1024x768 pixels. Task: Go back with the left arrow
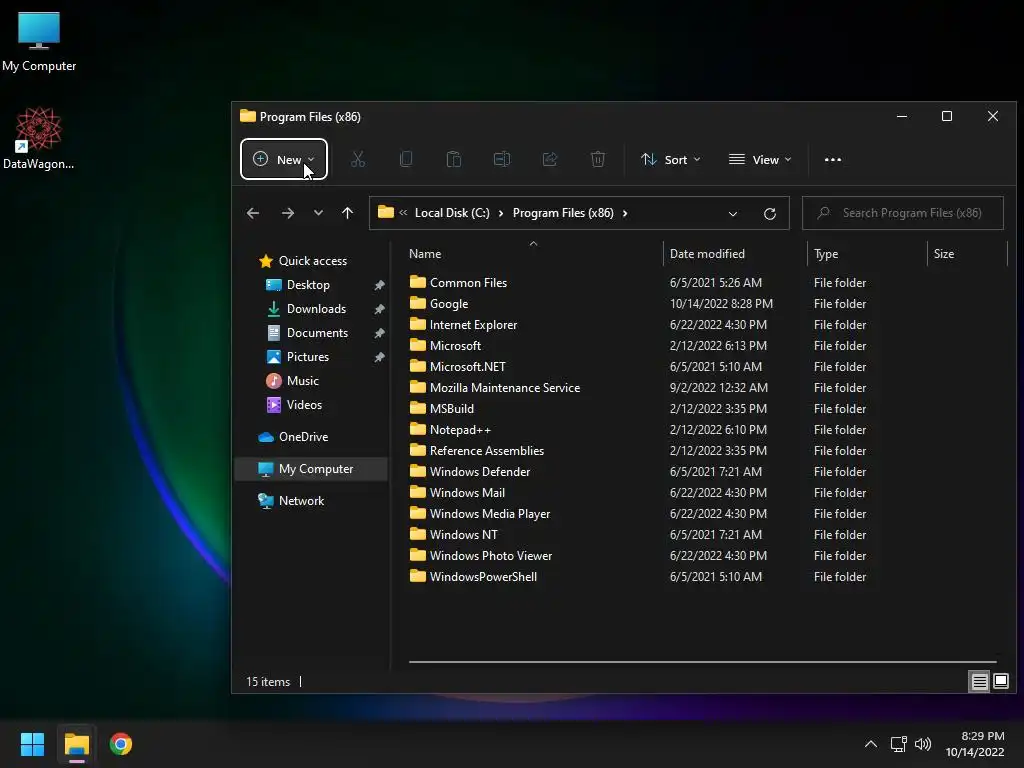[x=253, y=213]
